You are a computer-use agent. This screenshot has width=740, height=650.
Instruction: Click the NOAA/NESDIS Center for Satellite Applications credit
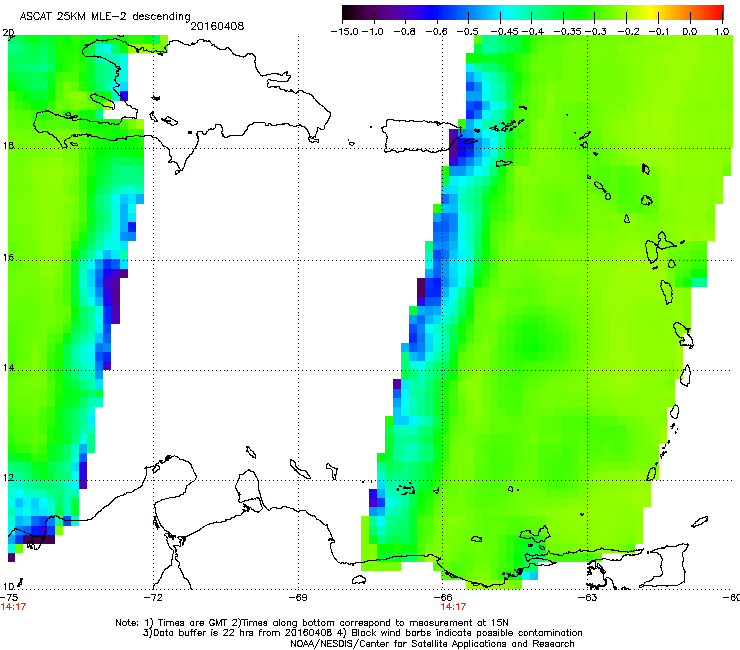pyautogui.click(x=432, y=644)
